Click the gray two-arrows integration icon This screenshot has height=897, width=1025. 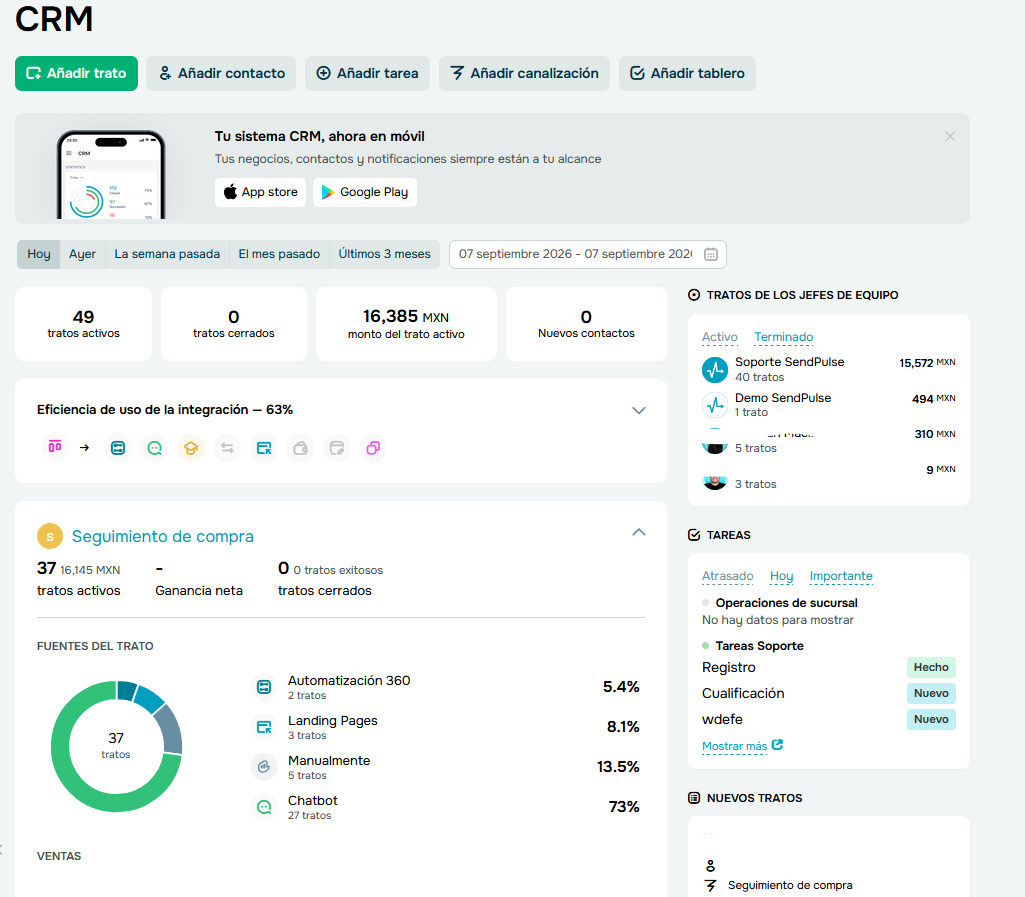point(227,448)
